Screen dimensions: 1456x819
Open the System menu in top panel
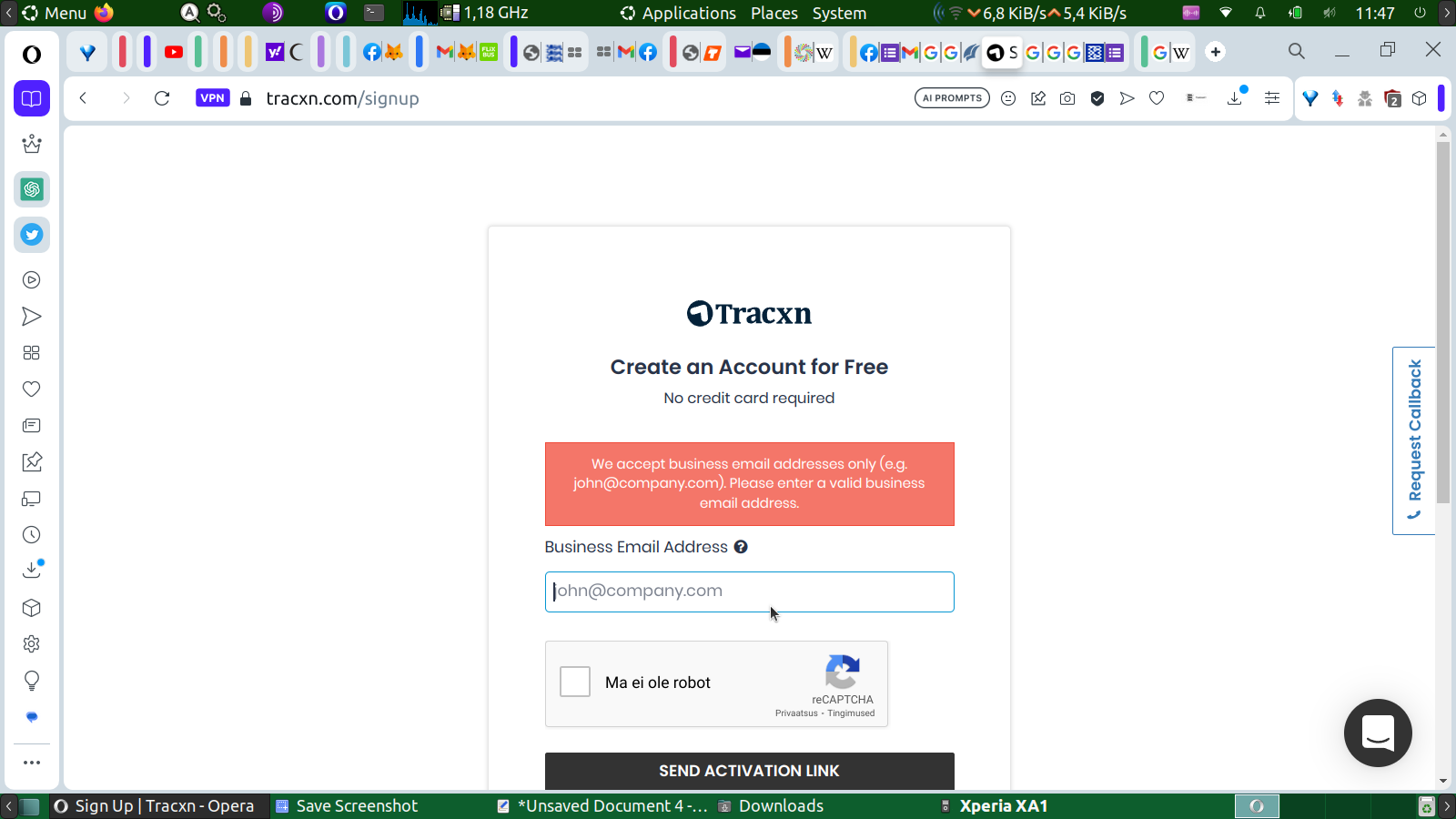839,13
